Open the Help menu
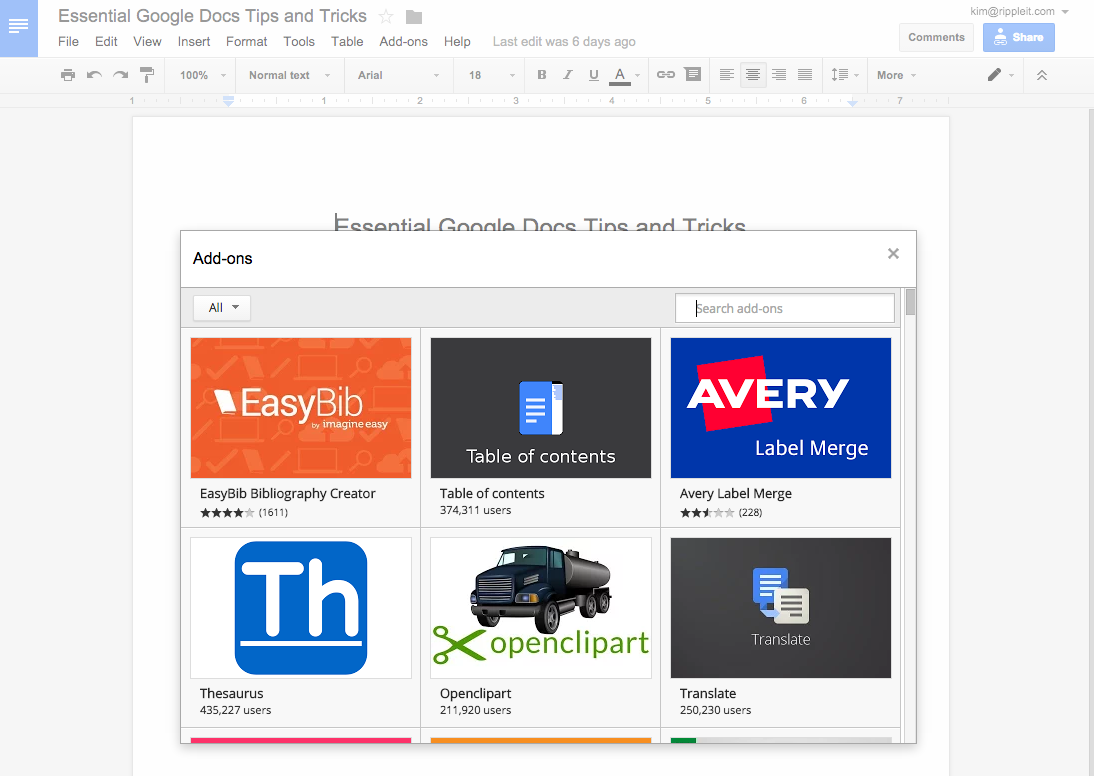The width and height of the screenshot is (1094, 776). coord(457,42)
